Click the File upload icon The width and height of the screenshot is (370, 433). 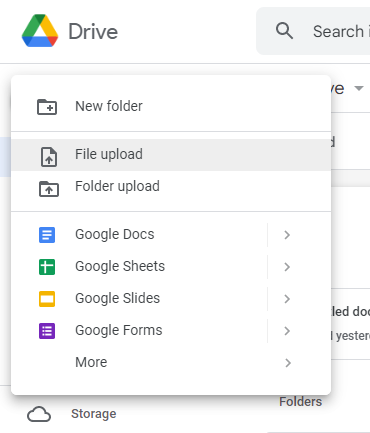[49, 156]
